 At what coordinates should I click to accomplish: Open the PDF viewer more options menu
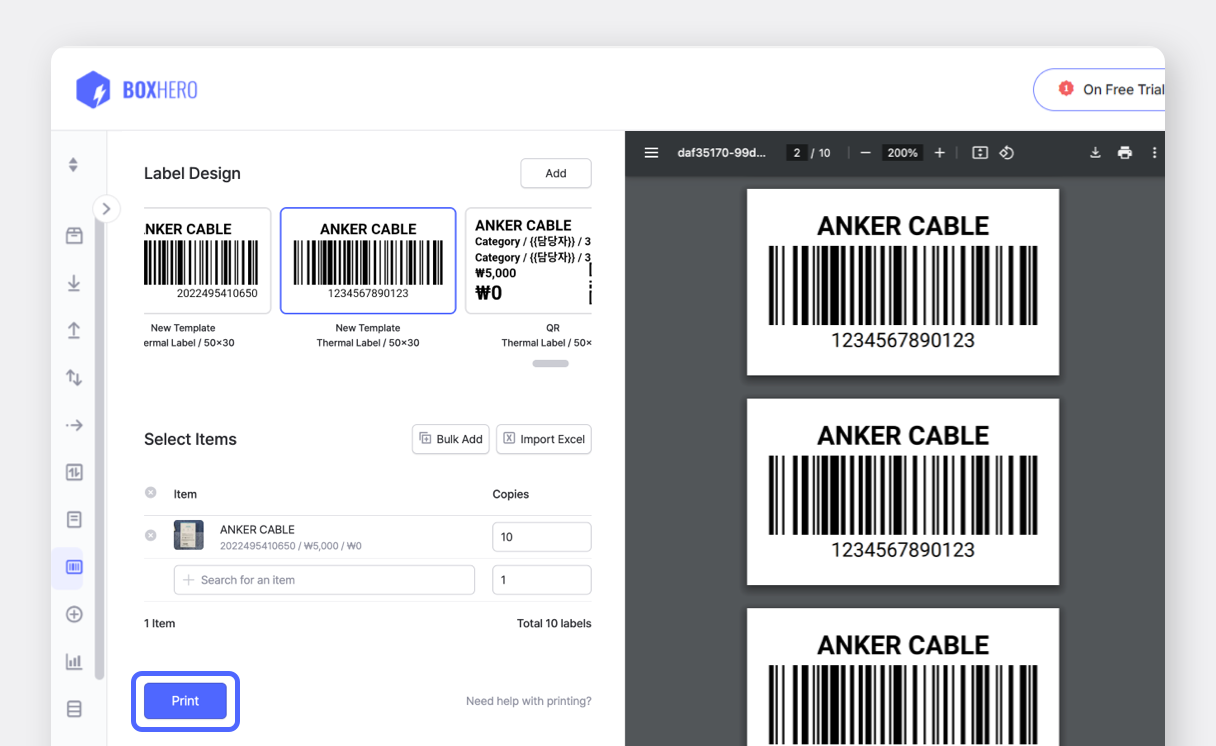(x=1154, y=153)
